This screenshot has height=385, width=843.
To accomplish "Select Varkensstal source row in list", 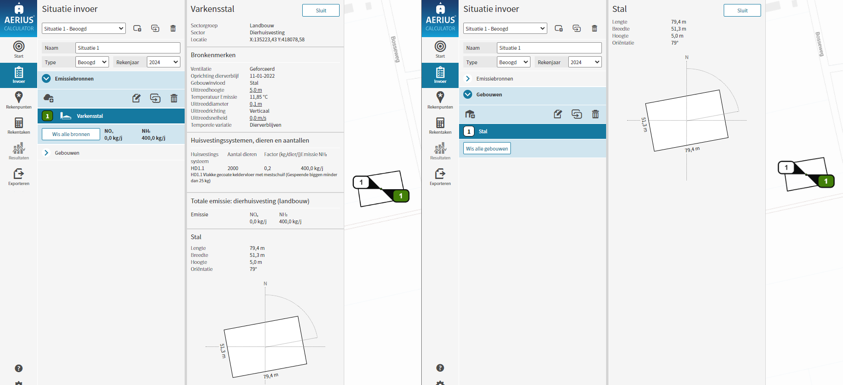I will [110, 116].
